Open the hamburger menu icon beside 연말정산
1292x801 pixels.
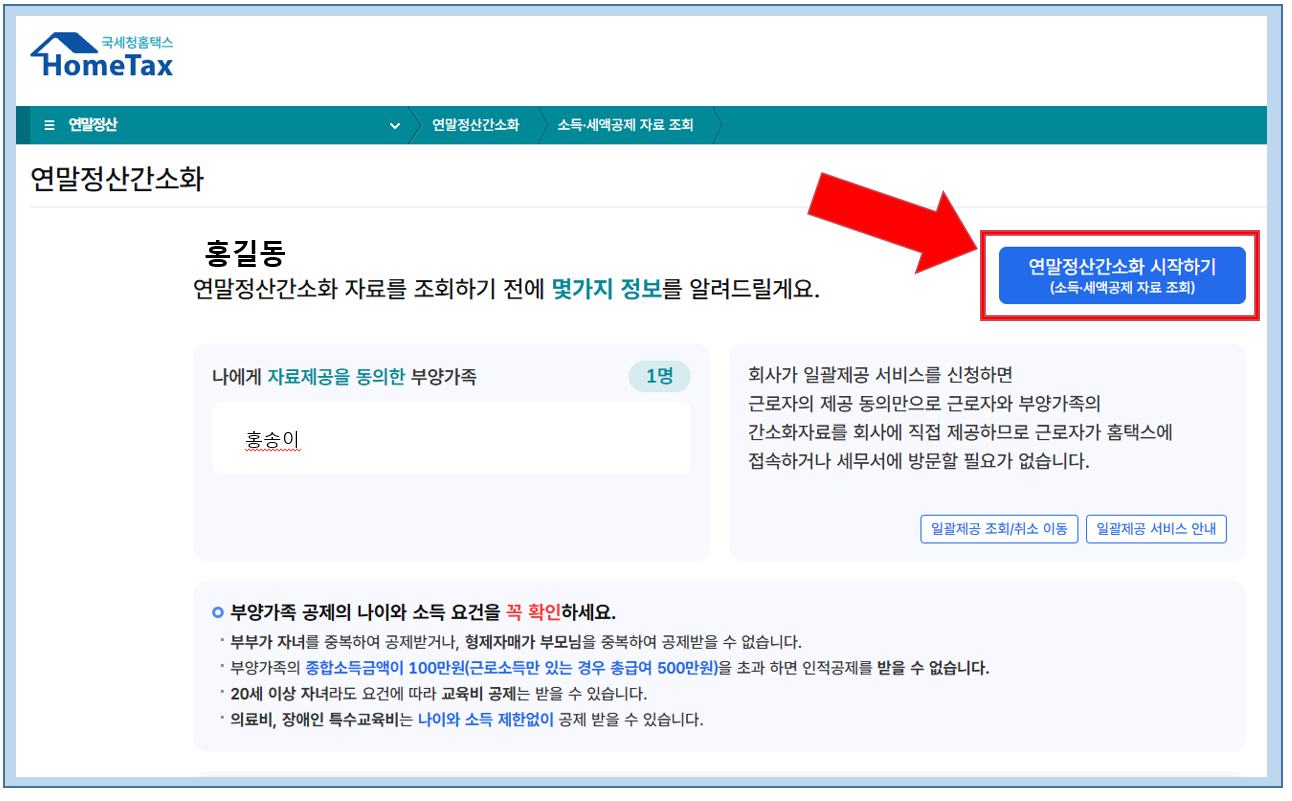(50, 126)
